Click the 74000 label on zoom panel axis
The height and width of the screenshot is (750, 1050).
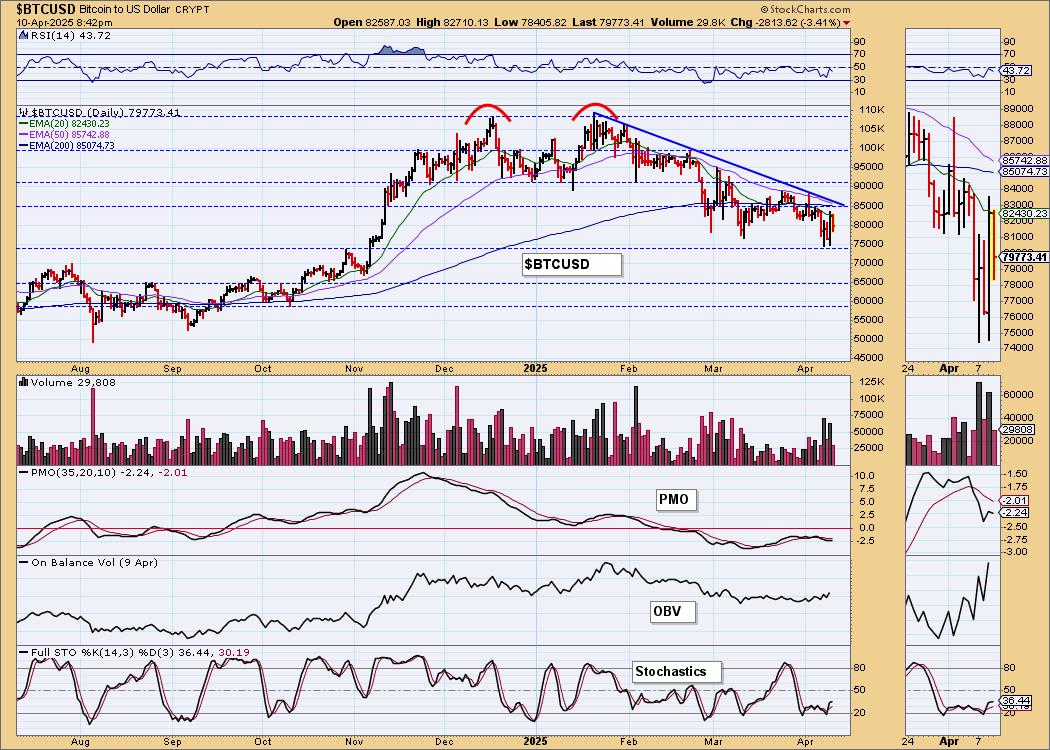[x=1019, y=348]
